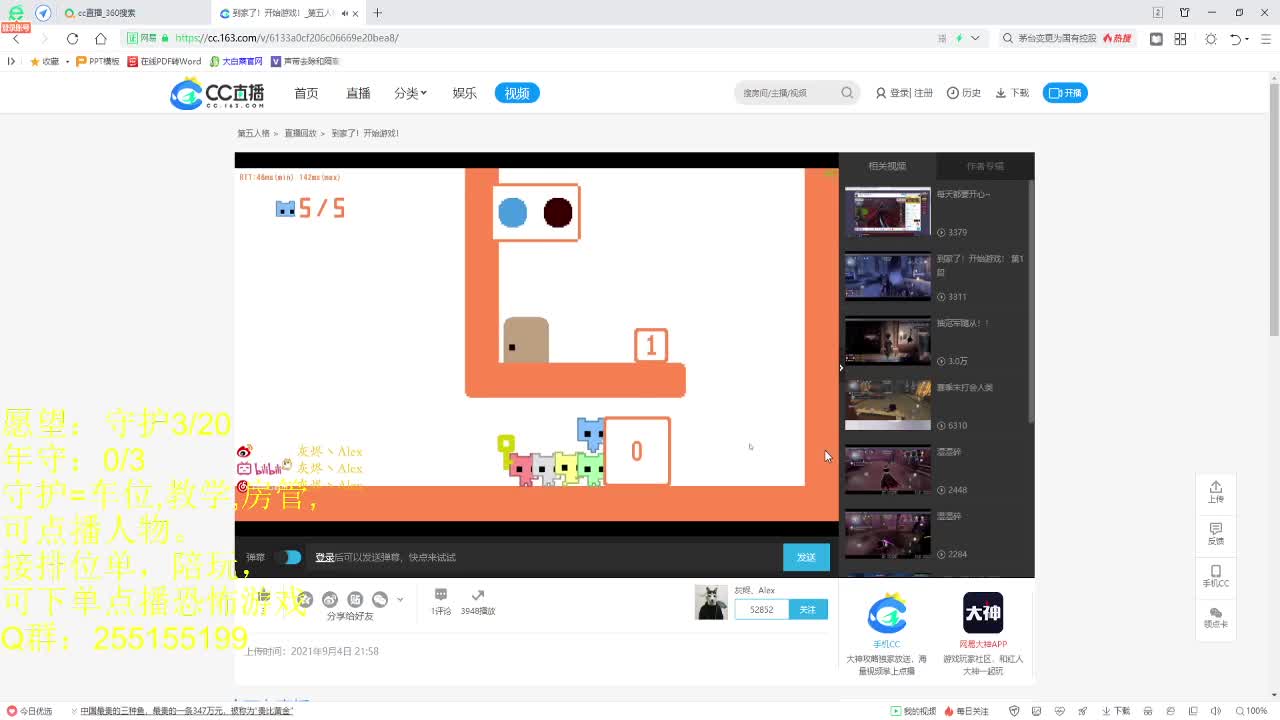This screenshot has height=720, width=1280.
Task: Open related video 每天都要开心~ thumbnail
Action: coord(887,212)
